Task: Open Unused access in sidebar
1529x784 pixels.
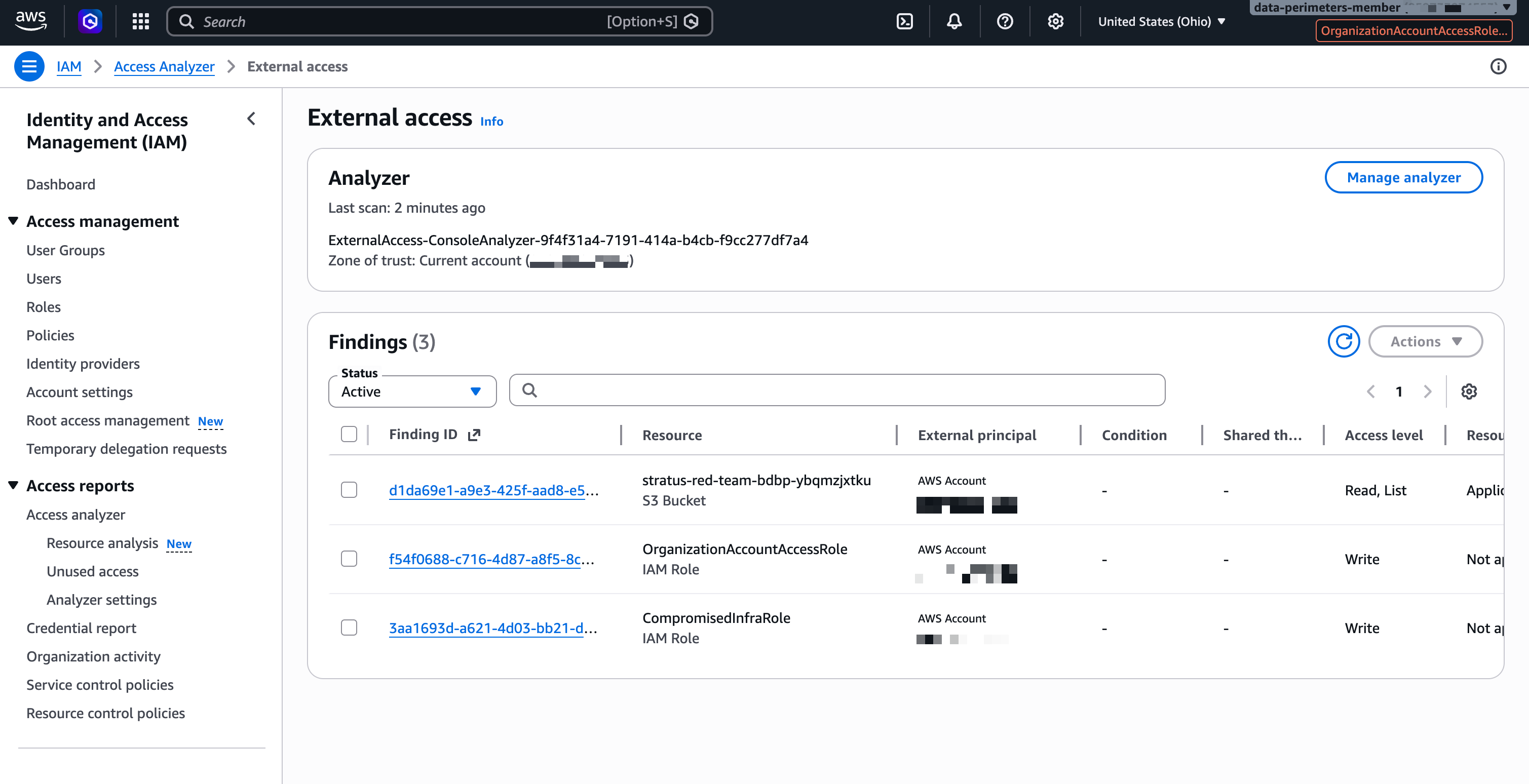Action: pyautogui.click(x=93, y=571)
